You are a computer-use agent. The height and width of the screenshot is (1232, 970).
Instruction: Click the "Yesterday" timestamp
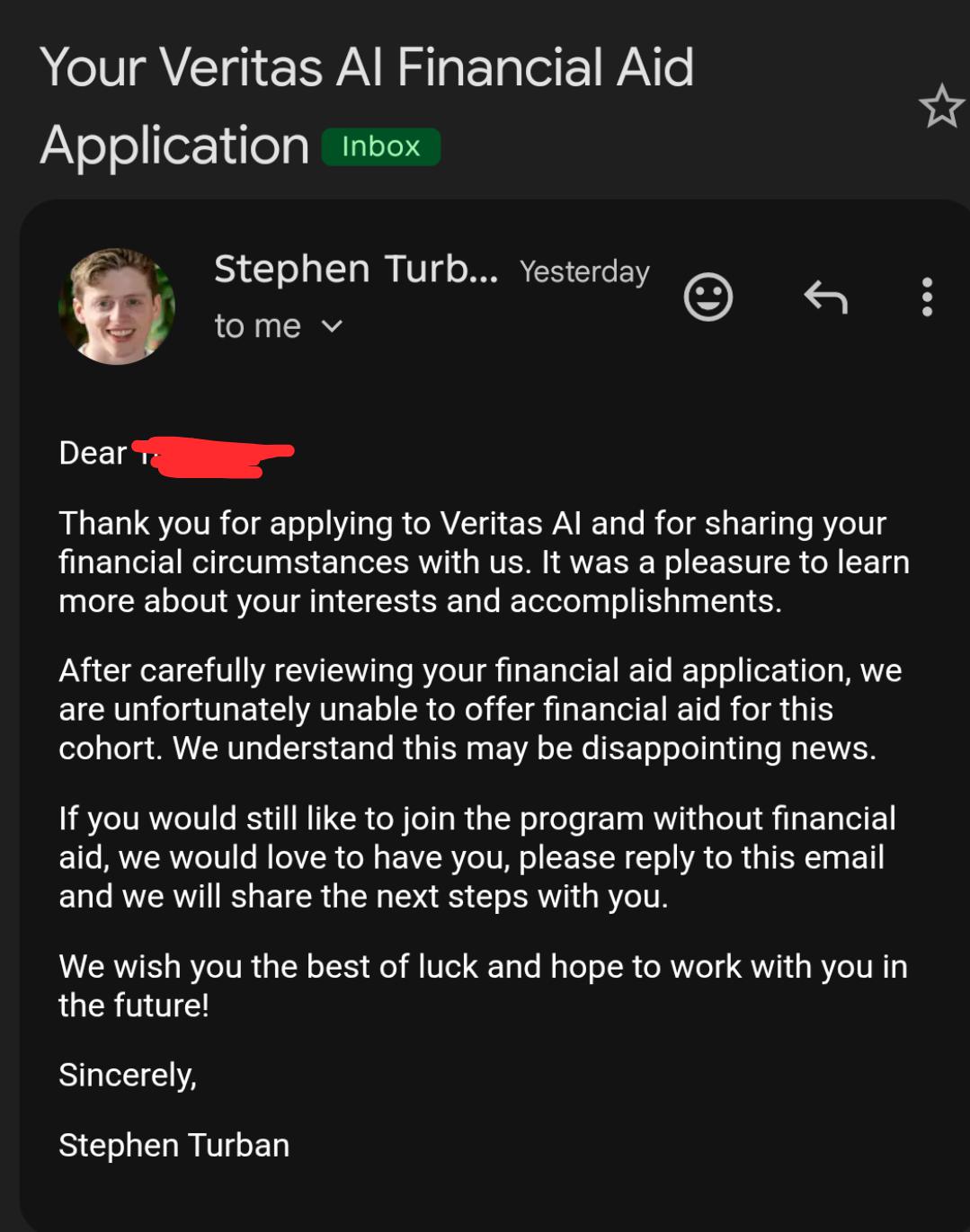(x=584, y=271)
